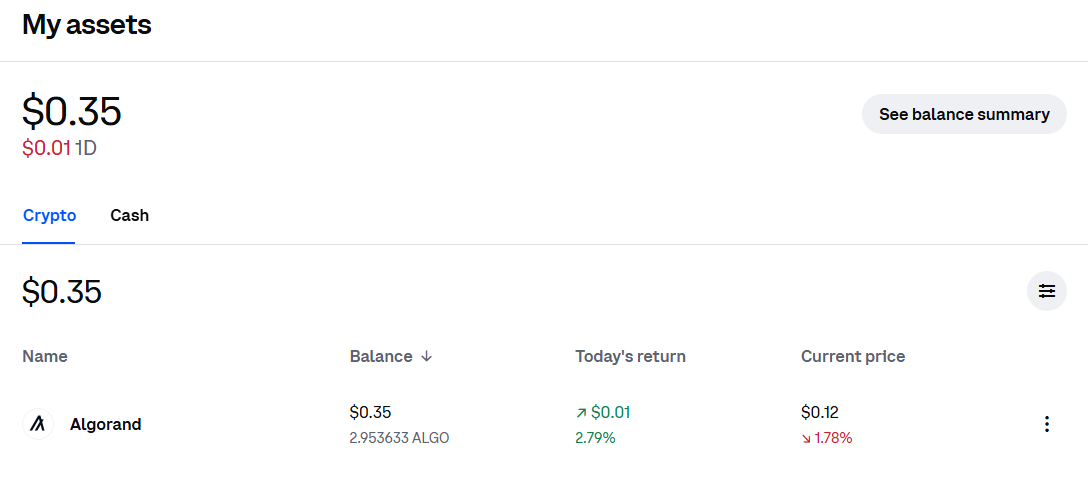Click the Balance sort arrow
1088x479 pixels.
(x=427, y=356)
